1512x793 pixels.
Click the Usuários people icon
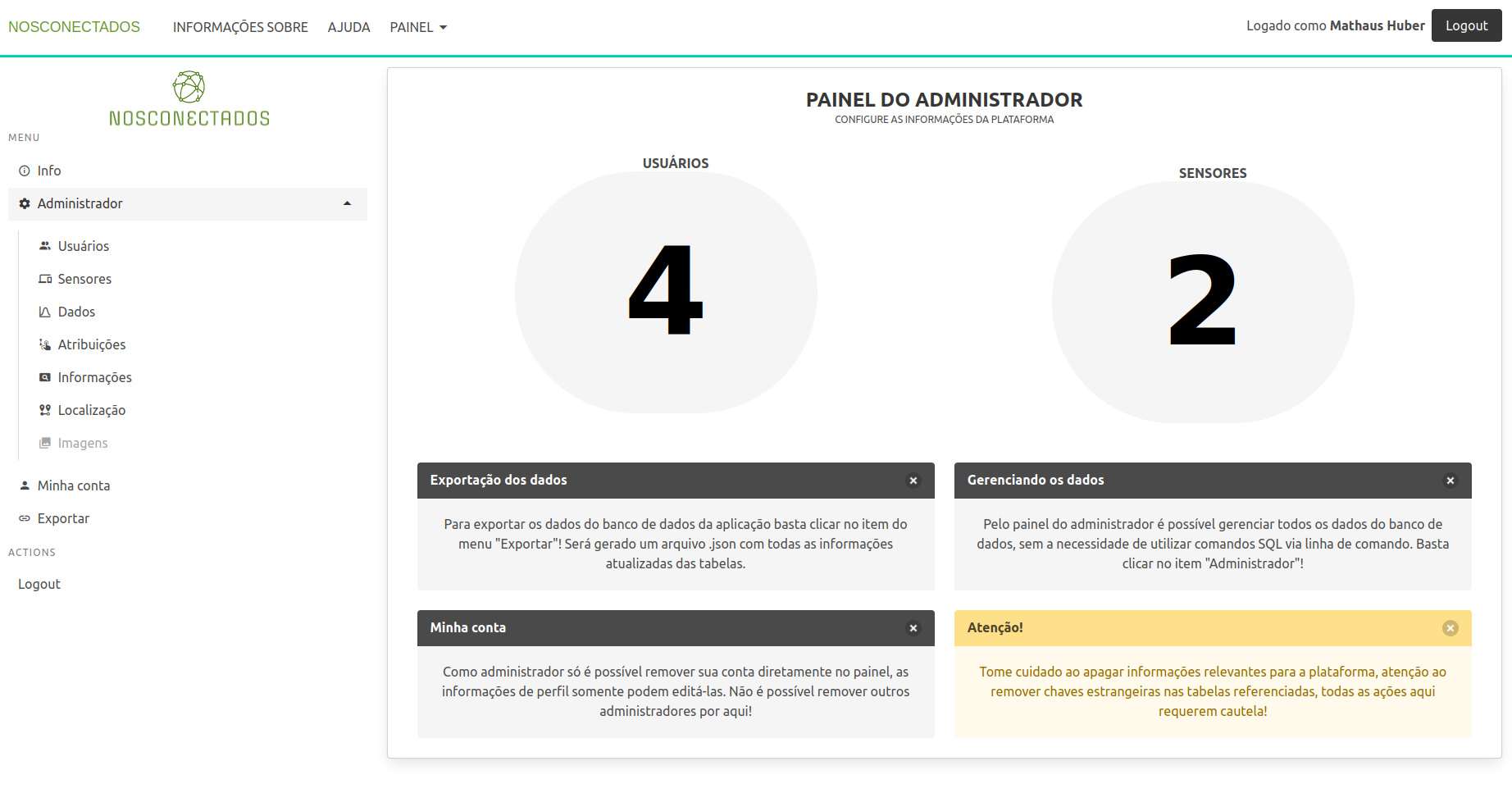pyautogui.click(x=43, y=244)
